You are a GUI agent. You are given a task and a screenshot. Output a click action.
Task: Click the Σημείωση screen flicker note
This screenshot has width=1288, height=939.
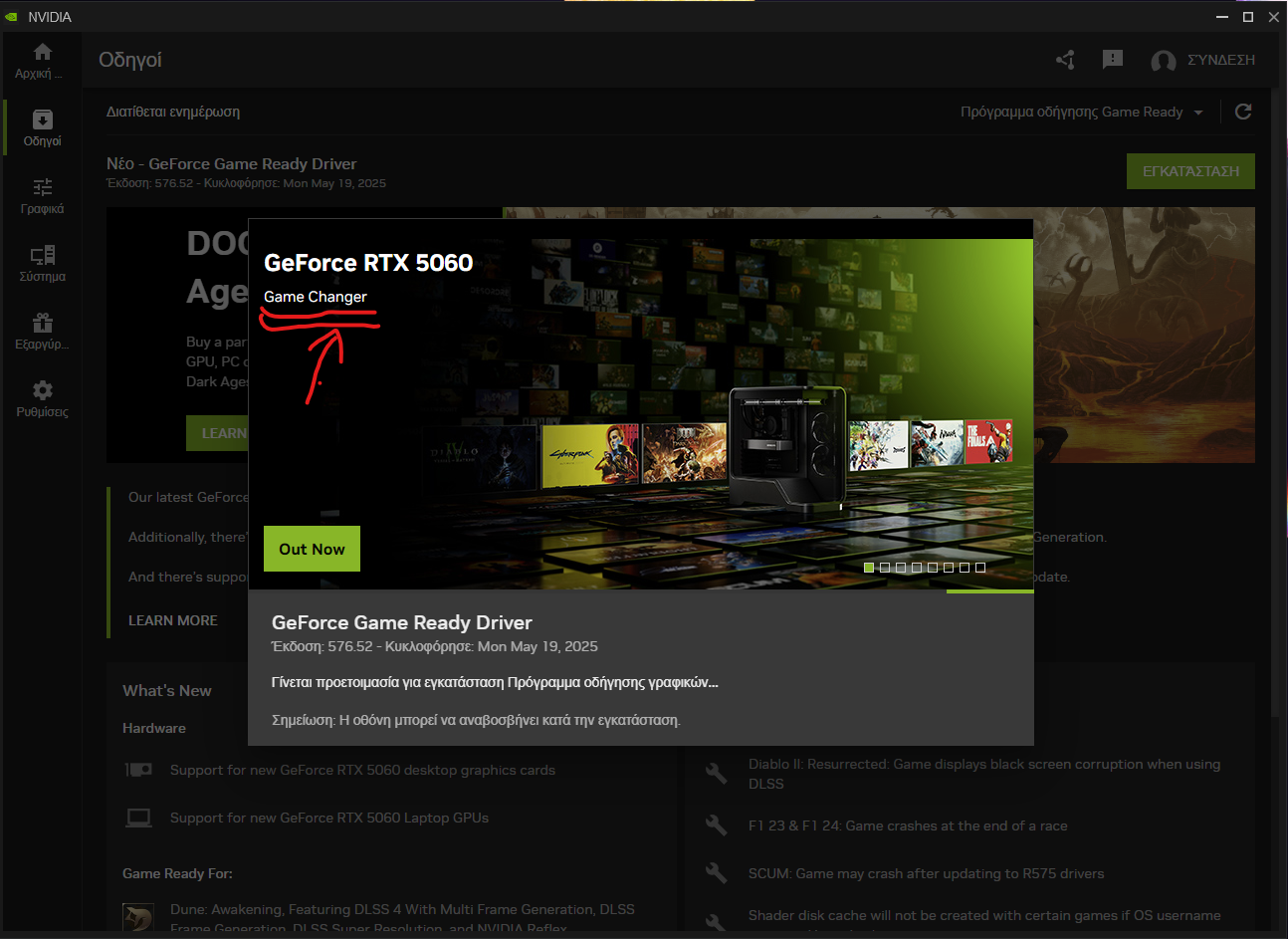point(477,720)
